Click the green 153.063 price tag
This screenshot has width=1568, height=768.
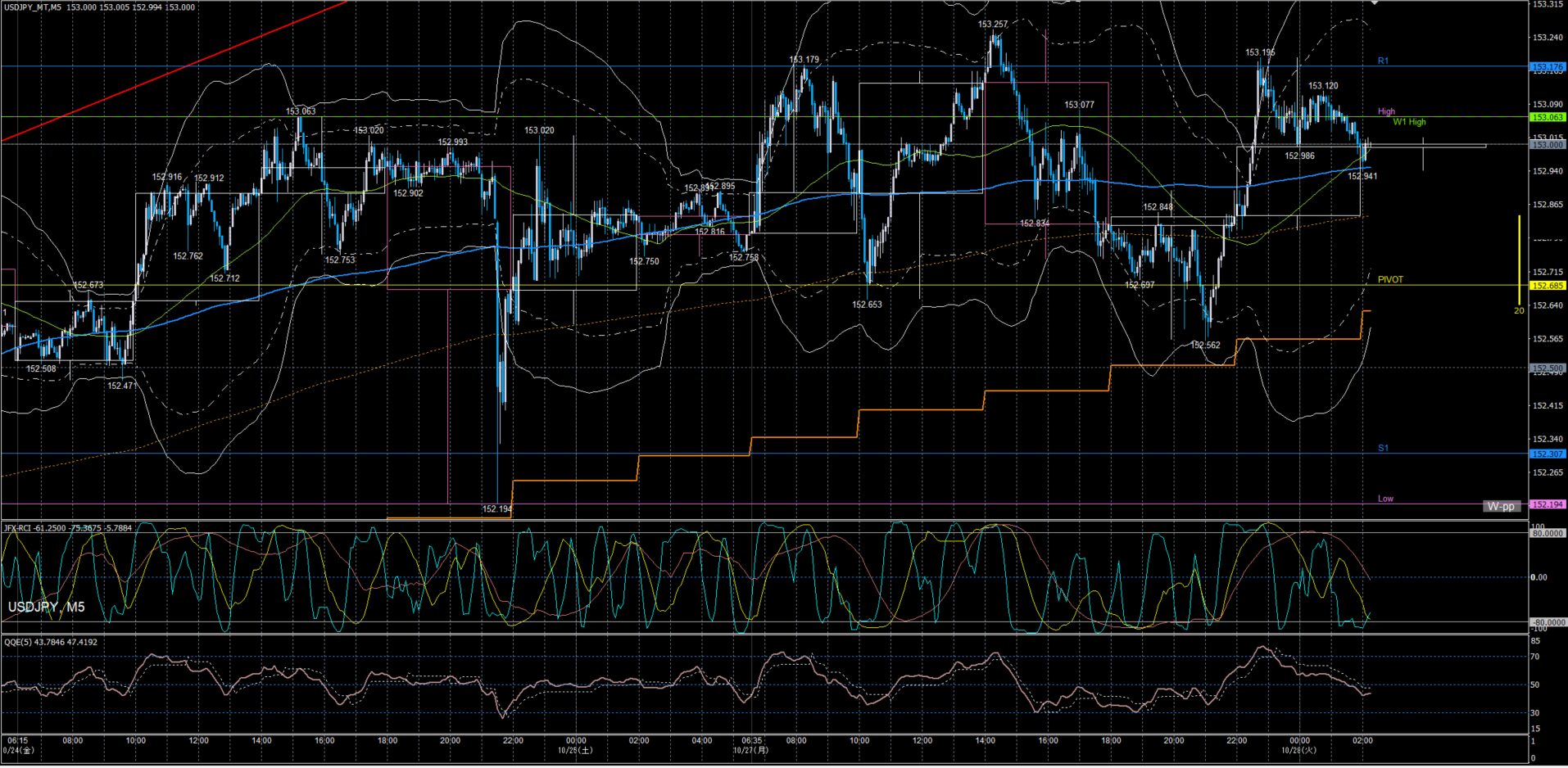click(1548, 118)
